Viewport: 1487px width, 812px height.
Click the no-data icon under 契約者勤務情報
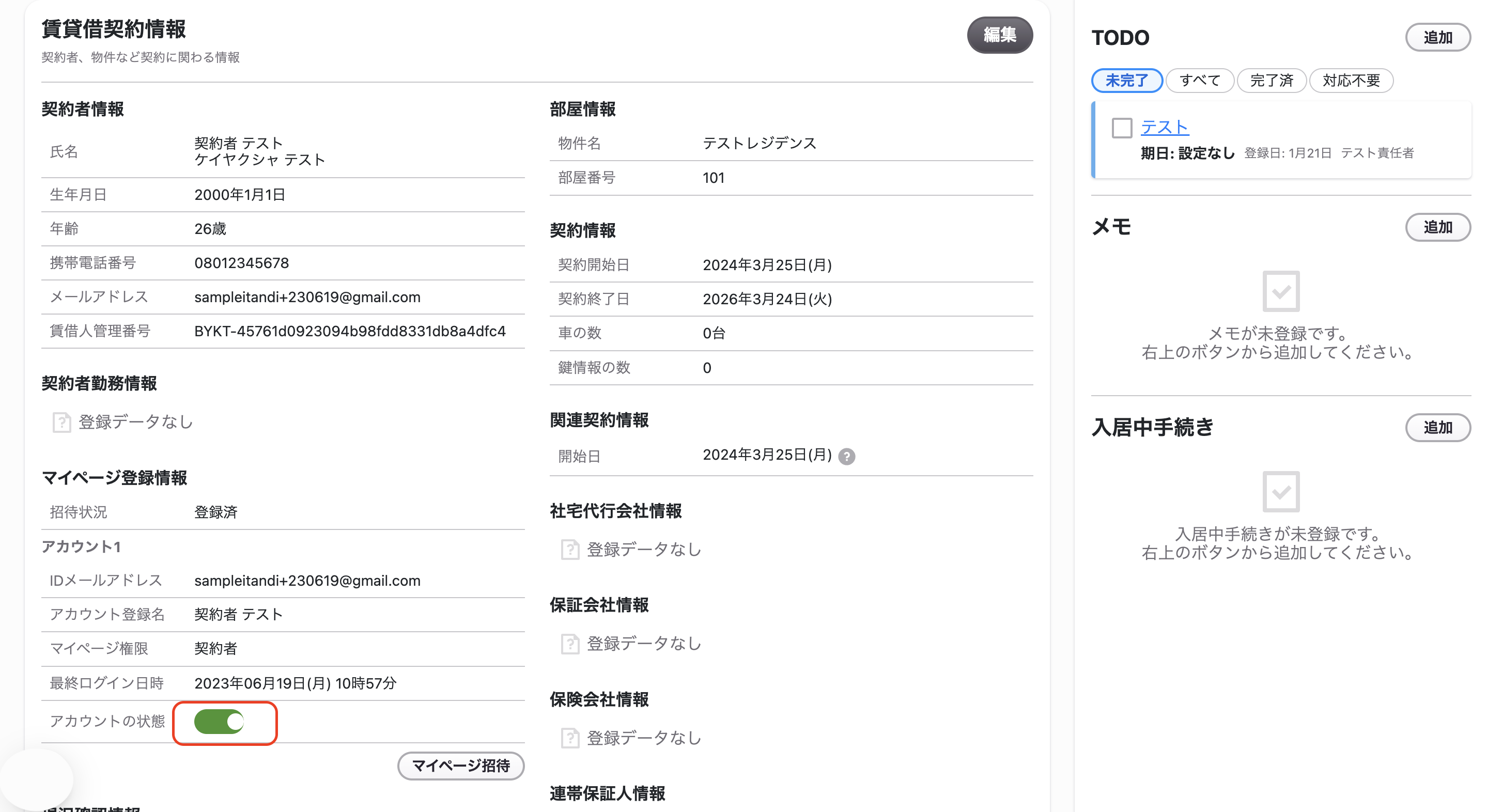[x=61, y=423]
